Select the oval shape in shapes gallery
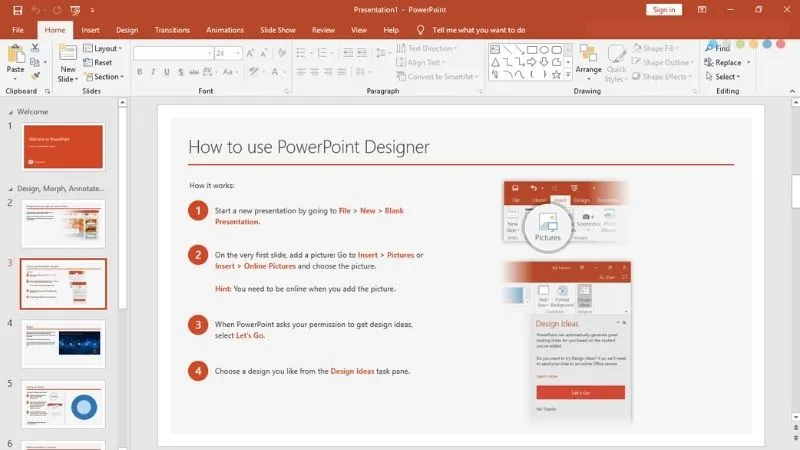 544,50
